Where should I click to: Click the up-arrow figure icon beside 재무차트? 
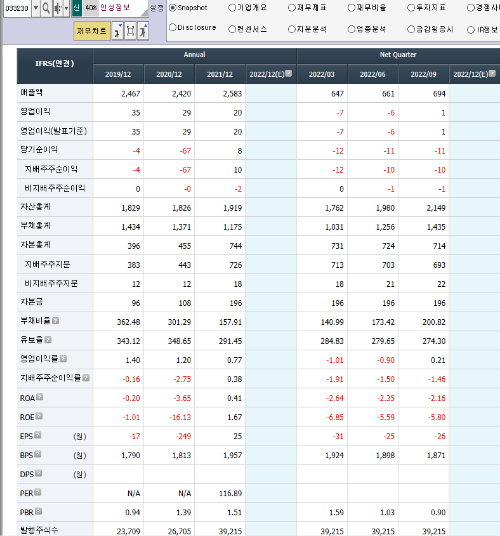(143, 31)
